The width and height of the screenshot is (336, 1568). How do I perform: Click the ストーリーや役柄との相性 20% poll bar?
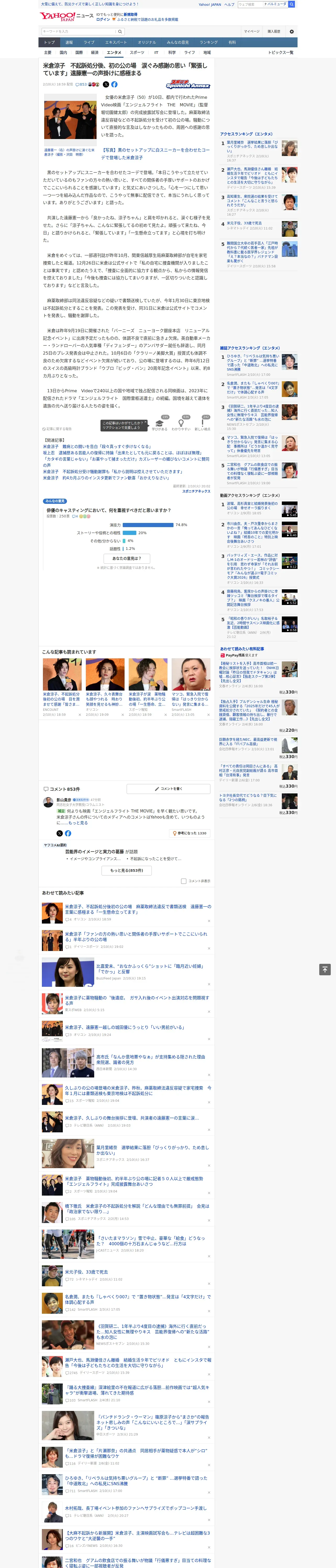(129, 533)
